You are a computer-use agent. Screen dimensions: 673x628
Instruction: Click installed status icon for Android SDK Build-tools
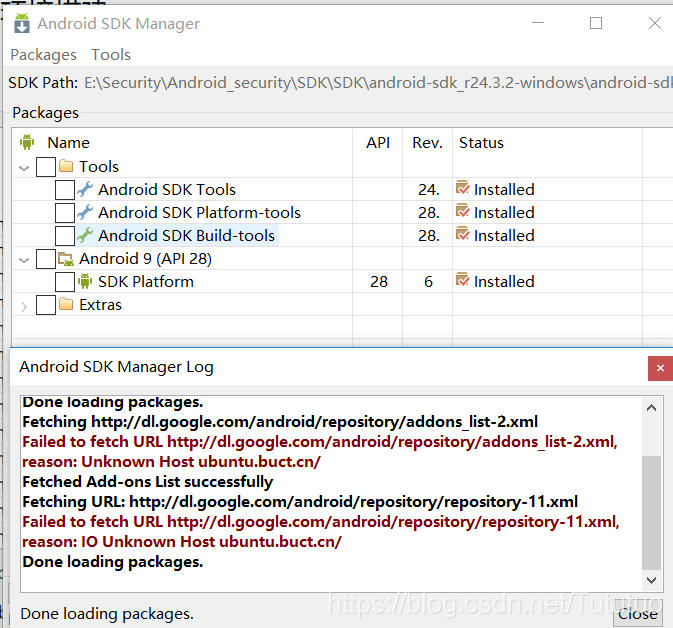462,234
